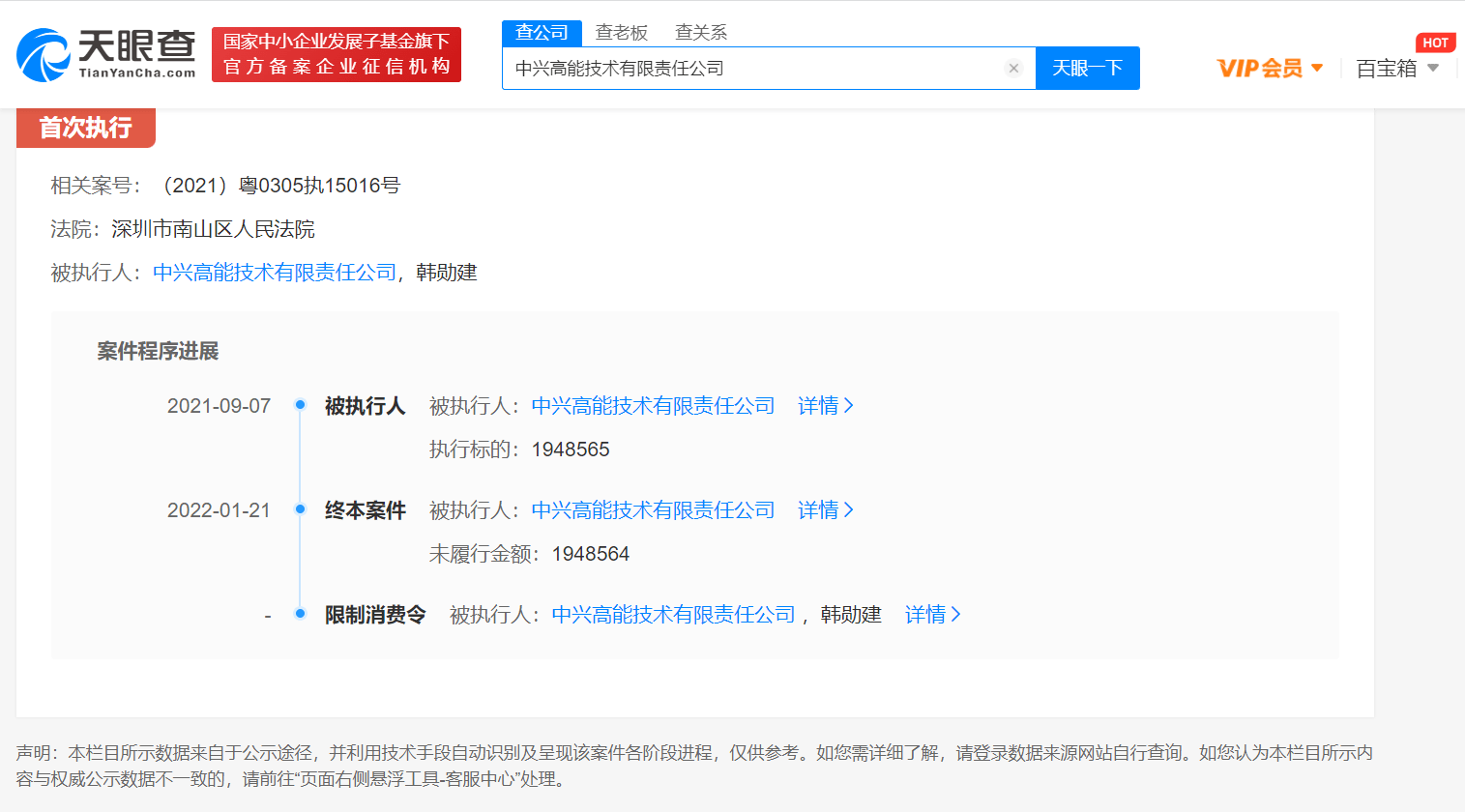Switch to the 查关系 tab
Viewport: 1465px width, 812px height.
pos(701,33)
